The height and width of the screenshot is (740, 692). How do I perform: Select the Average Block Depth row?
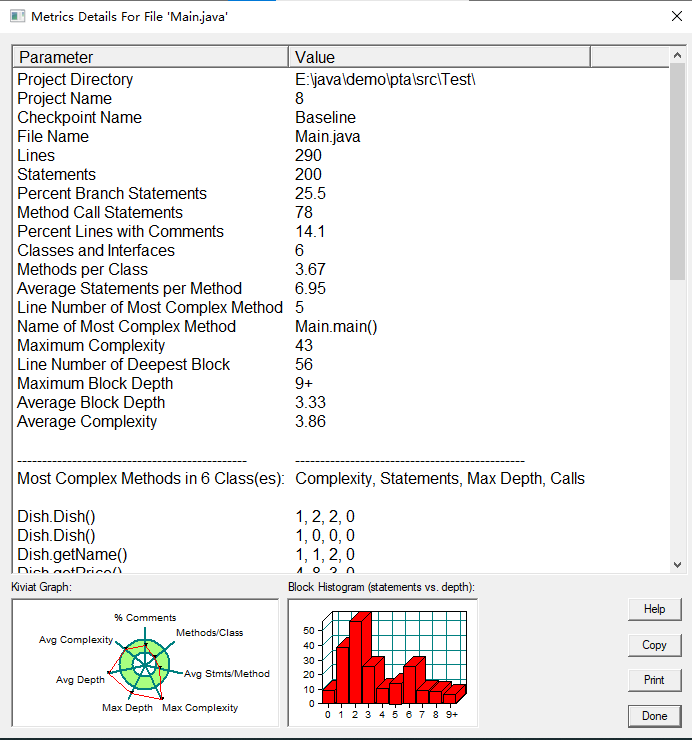340,403
